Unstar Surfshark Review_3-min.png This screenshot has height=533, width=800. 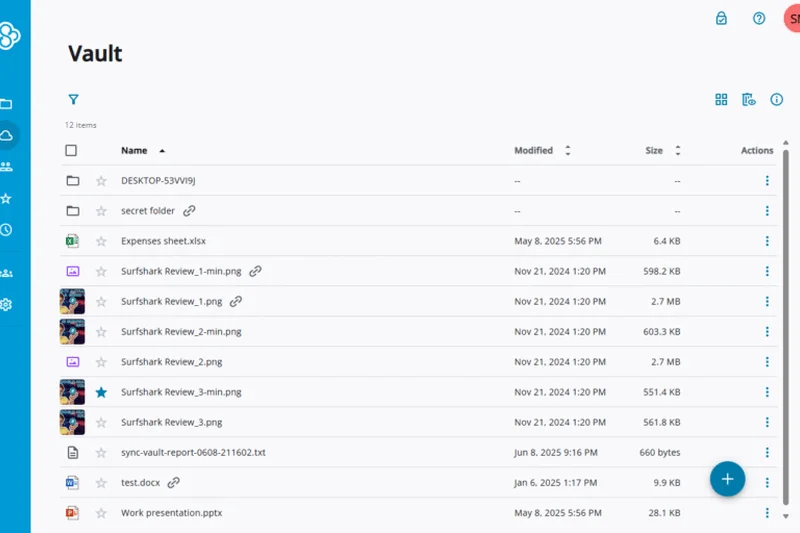101,392
